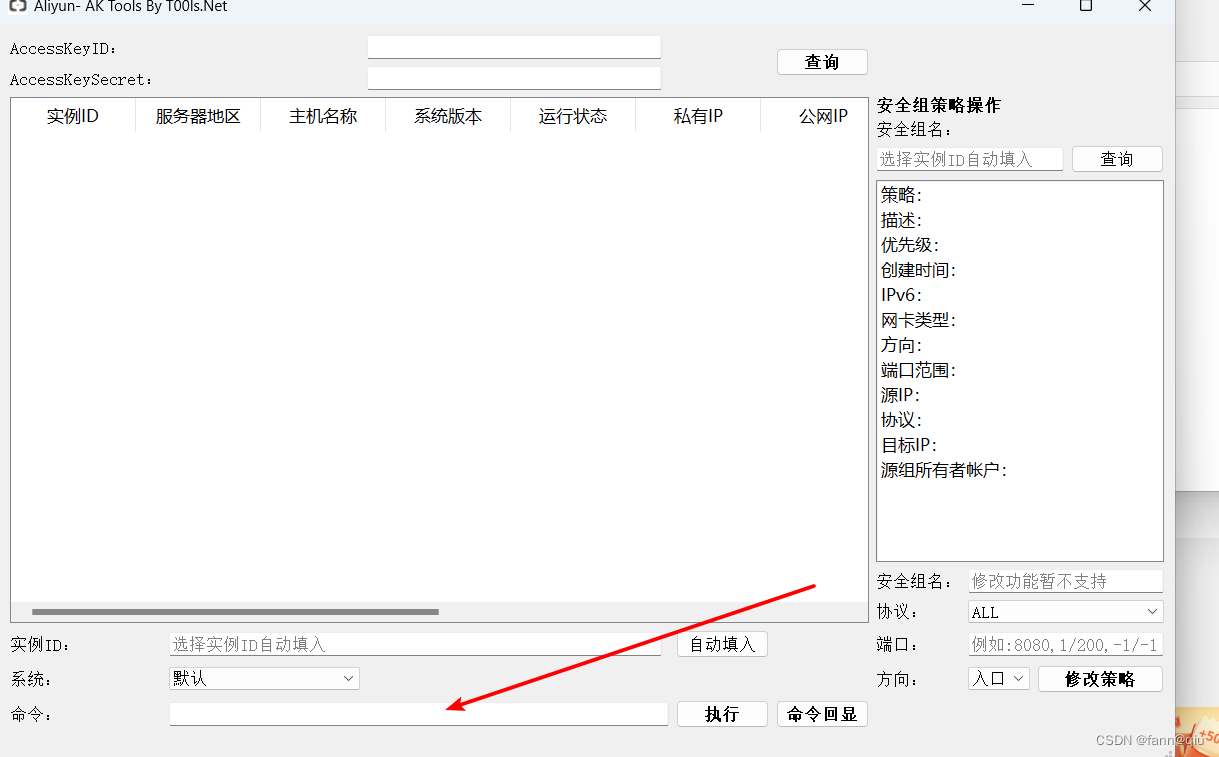Select the 实例ID column header
The width and height of the screenshot is (1219, 757).
(72, 115)
